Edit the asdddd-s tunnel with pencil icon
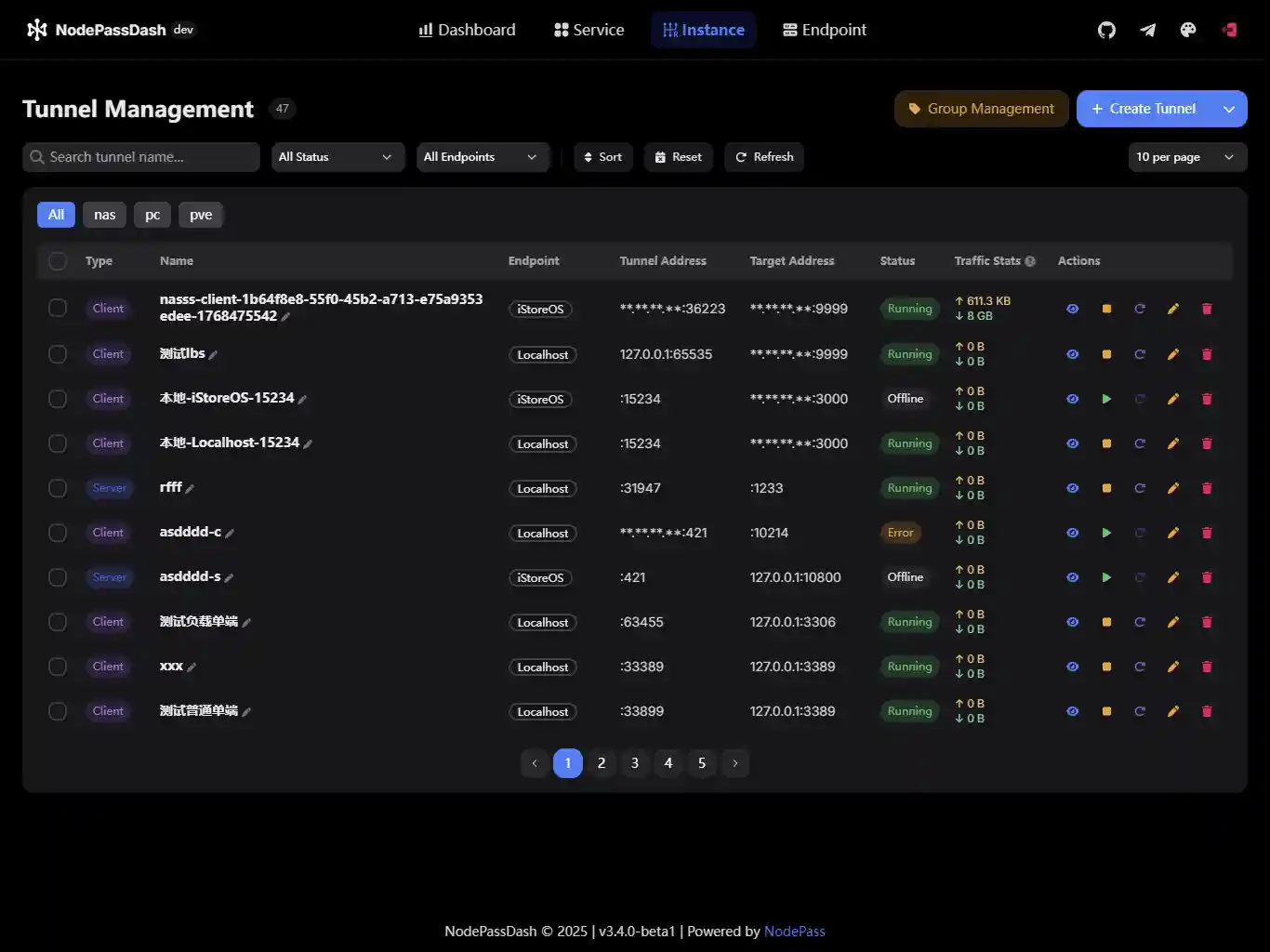Viewport: 1270px width, 952px height. [x=1173, y=577]
